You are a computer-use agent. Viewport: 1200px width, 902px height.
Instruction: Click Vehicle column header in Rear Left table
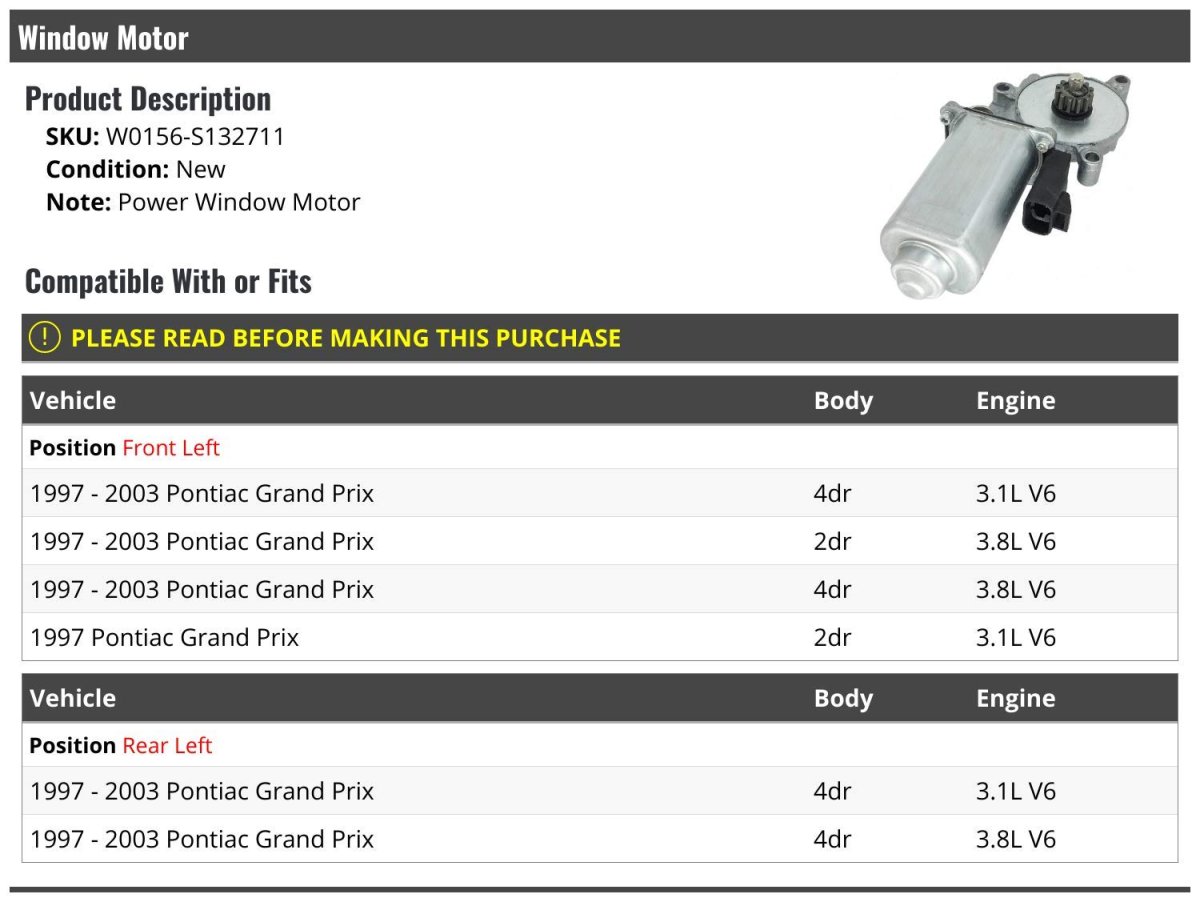(x=73, y=698)
